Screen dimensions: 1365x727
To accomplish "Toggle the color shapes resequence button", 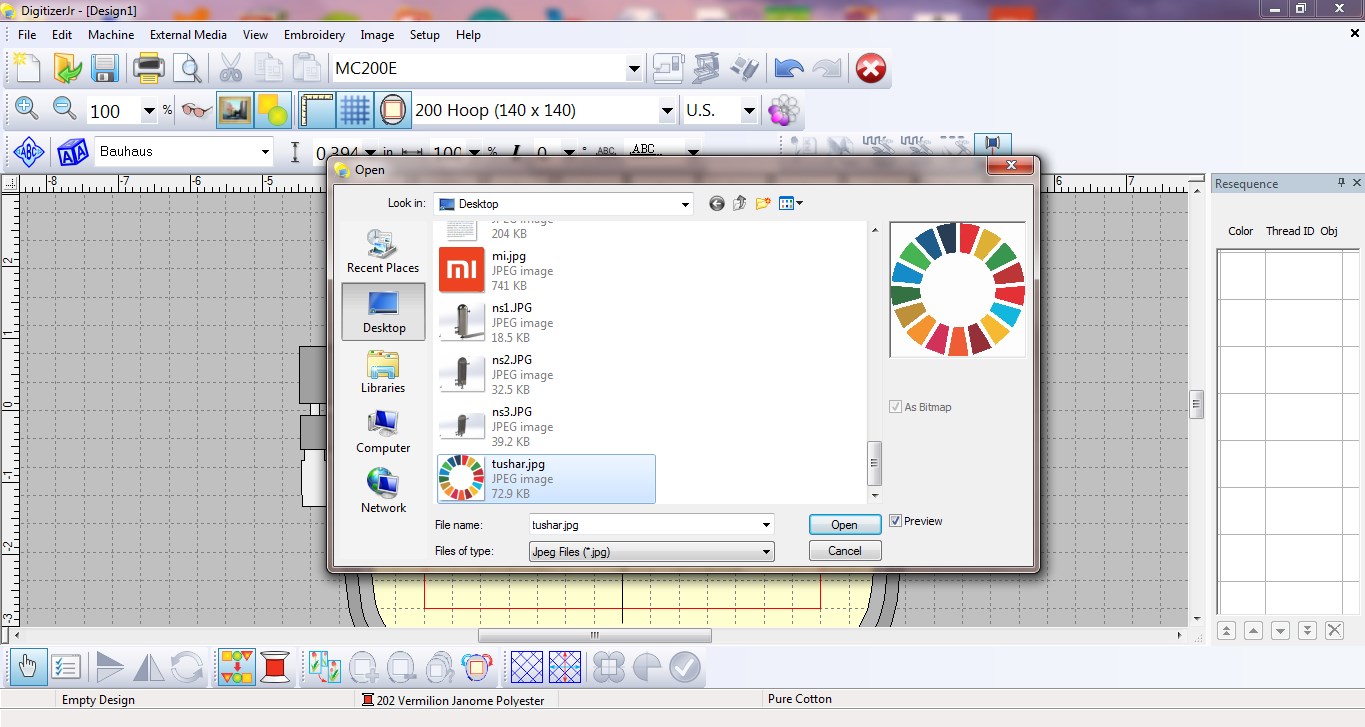I will pyautogui.click(x=238, y=666).
